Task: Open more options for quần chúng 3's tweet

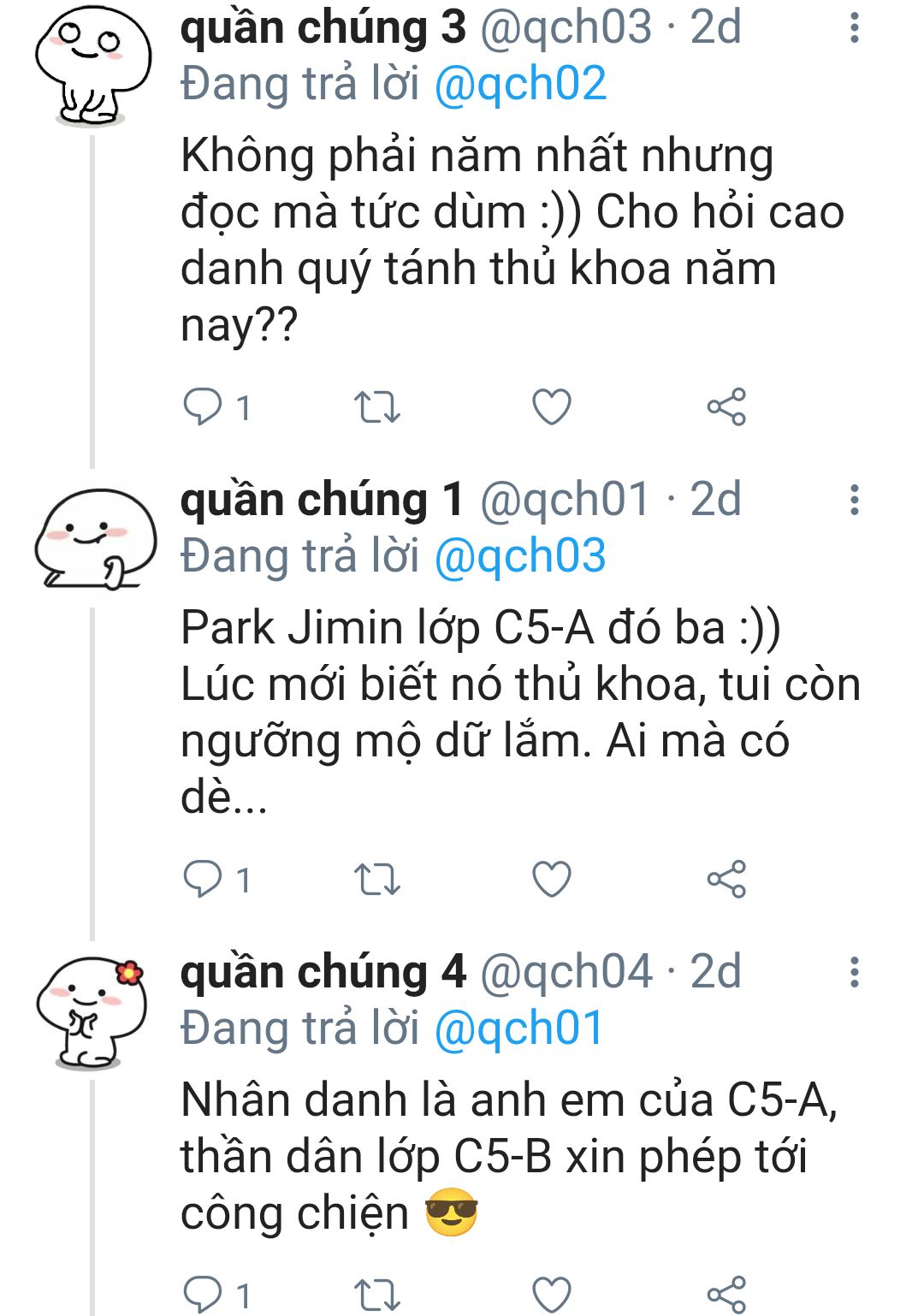Action: point(854,28)
